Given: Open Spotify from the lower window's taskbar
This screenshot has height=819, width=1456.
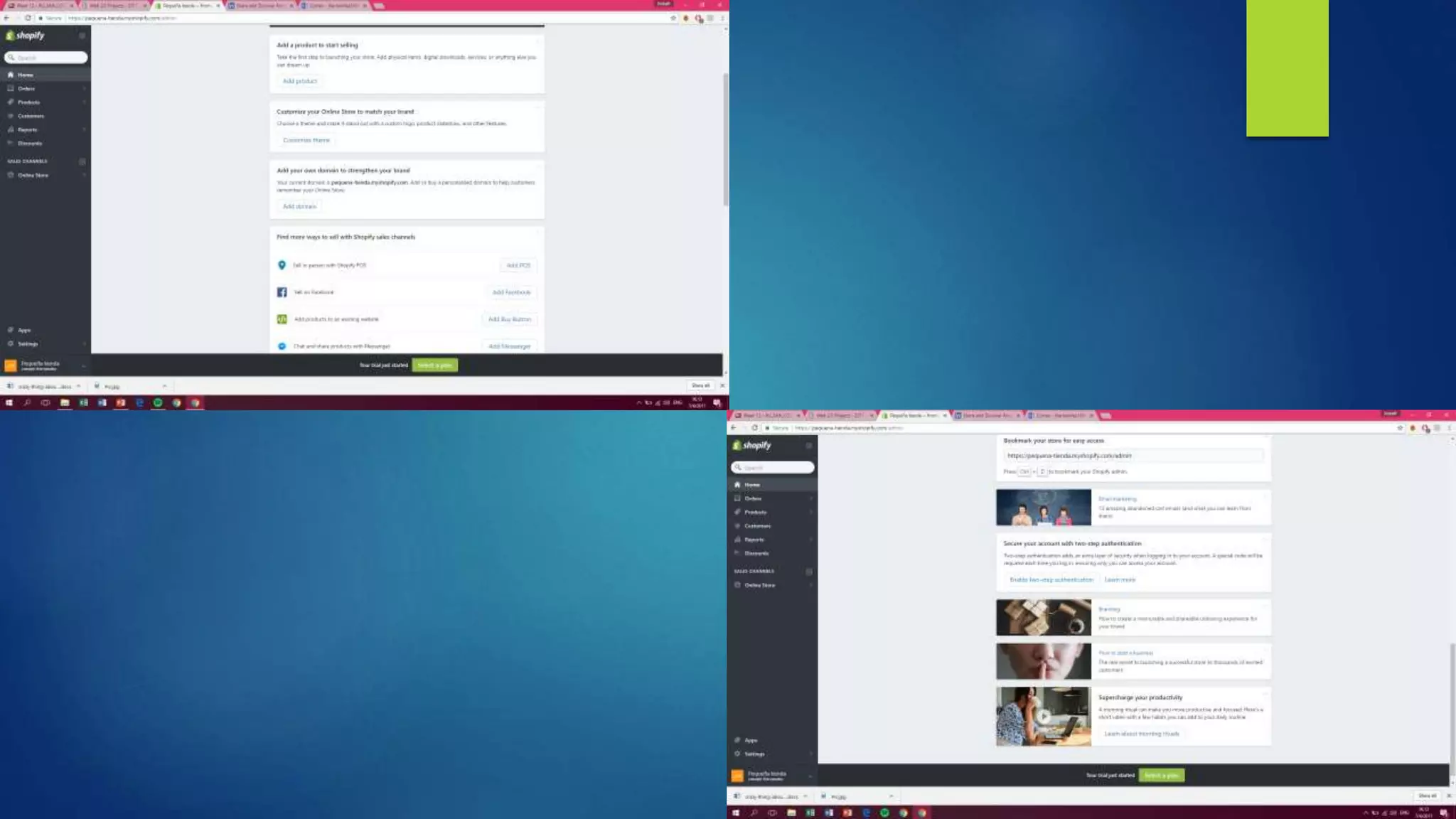Looking at the screenshot, I should pyautogui.click(x=884, y=813).
